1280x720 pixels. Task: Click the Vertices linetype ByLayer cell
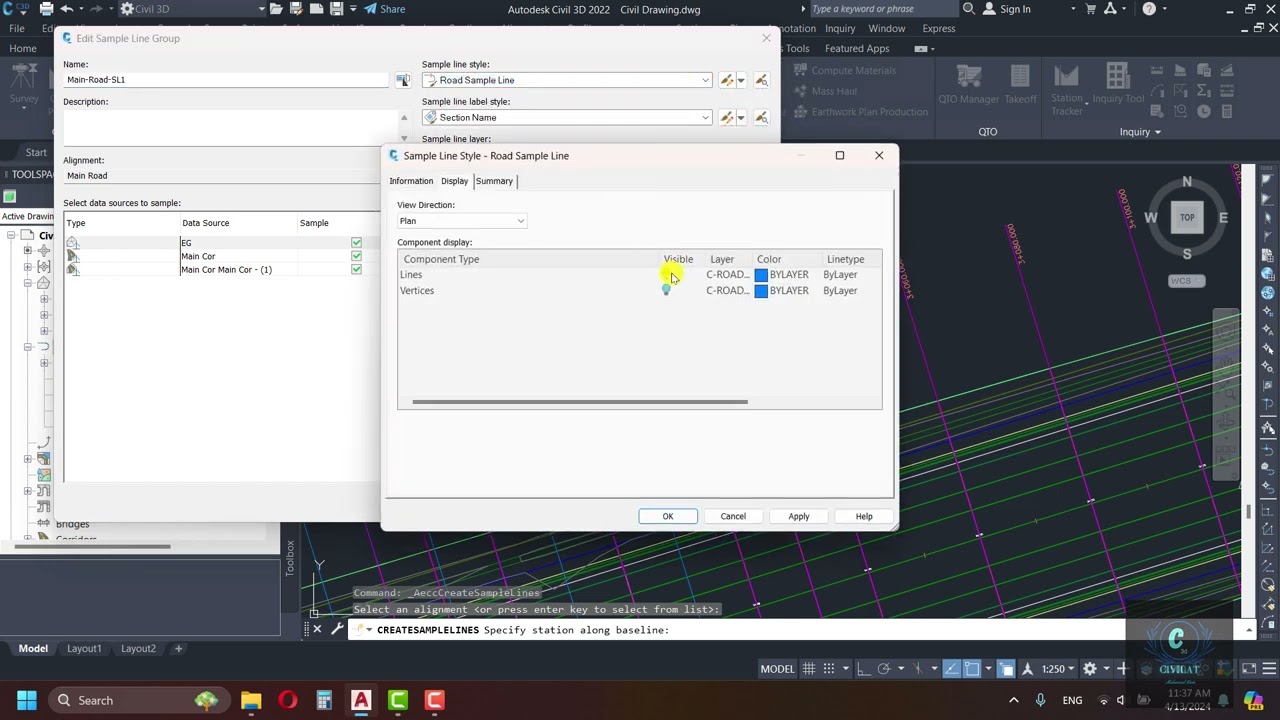(x=840, y=290)
